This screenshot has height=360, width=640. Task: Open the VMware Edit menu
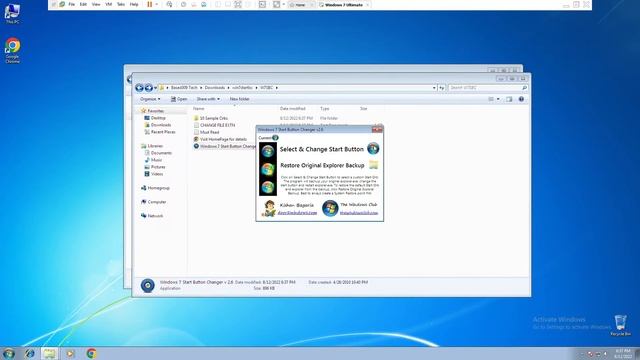[x=83, y=4]
